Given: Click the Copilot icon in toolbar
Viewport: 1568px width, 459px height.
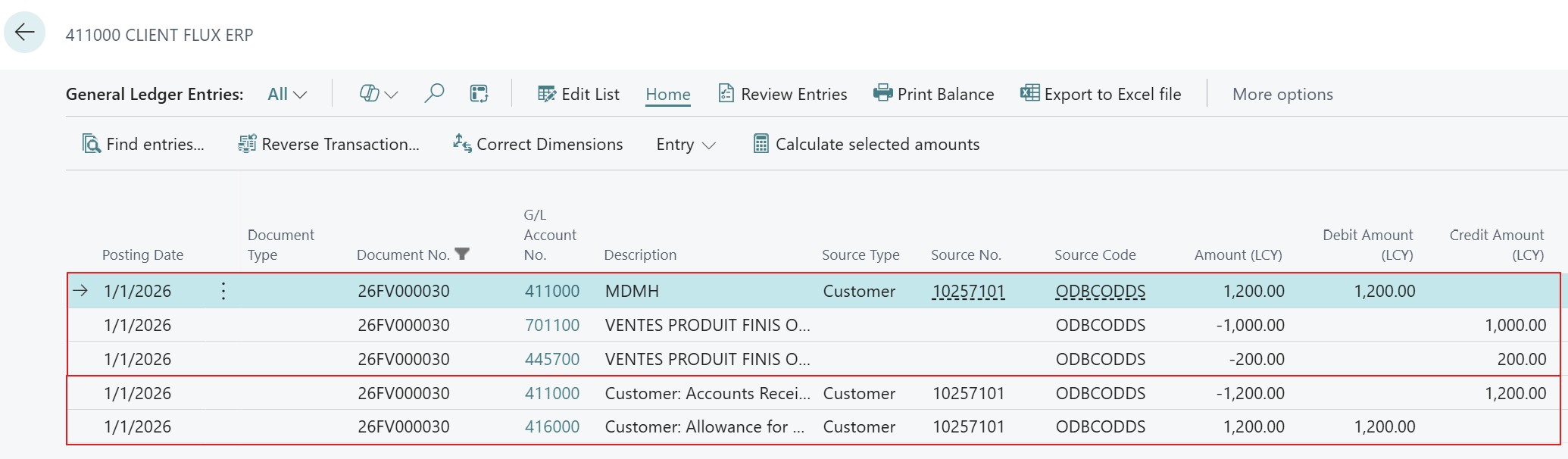Looking at the screenshot, I should point(369,93).
